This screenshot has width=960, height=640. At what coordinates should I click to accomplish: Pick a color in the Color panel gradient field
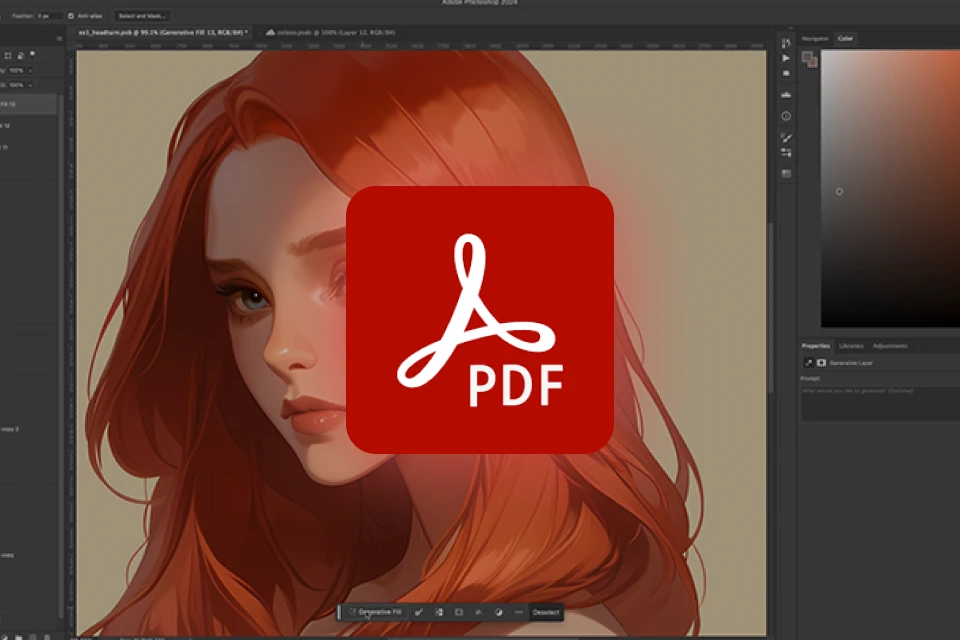(890, 189)
